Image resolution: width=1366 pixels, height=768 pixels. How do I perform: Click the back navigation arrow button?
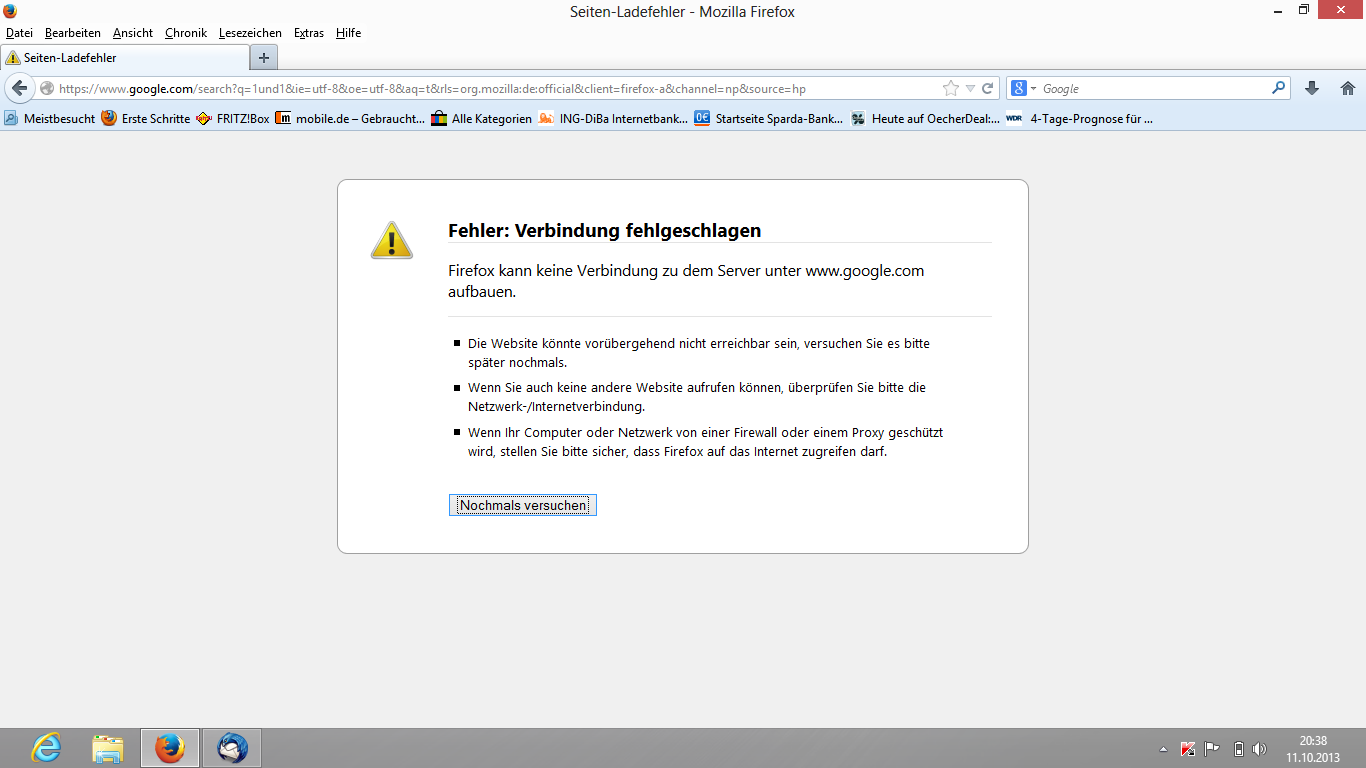click(x=19, y=88)
